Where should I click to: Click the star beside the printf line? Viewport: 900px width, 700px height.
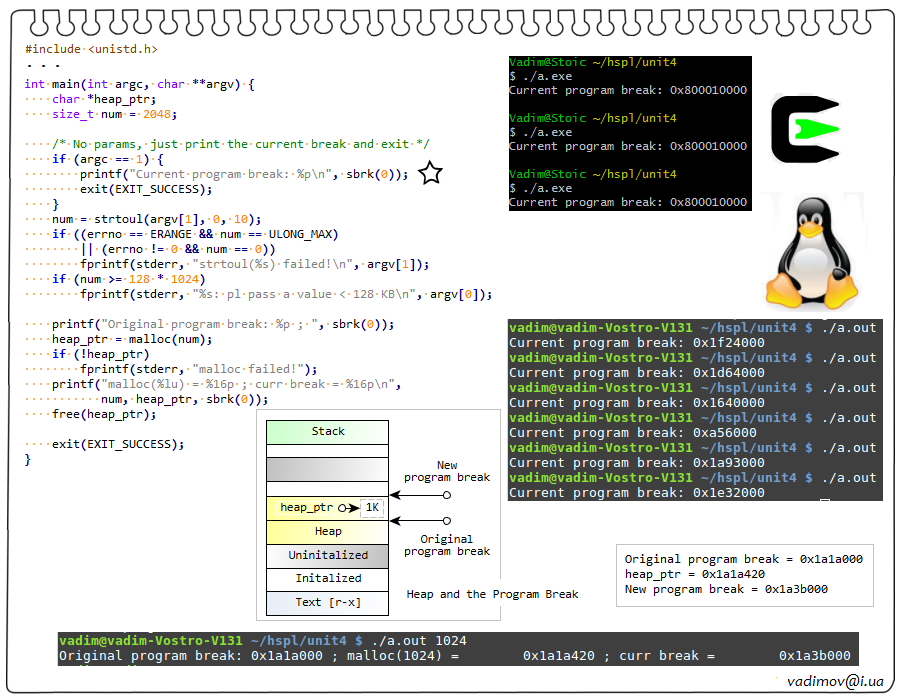pos(430,174)
